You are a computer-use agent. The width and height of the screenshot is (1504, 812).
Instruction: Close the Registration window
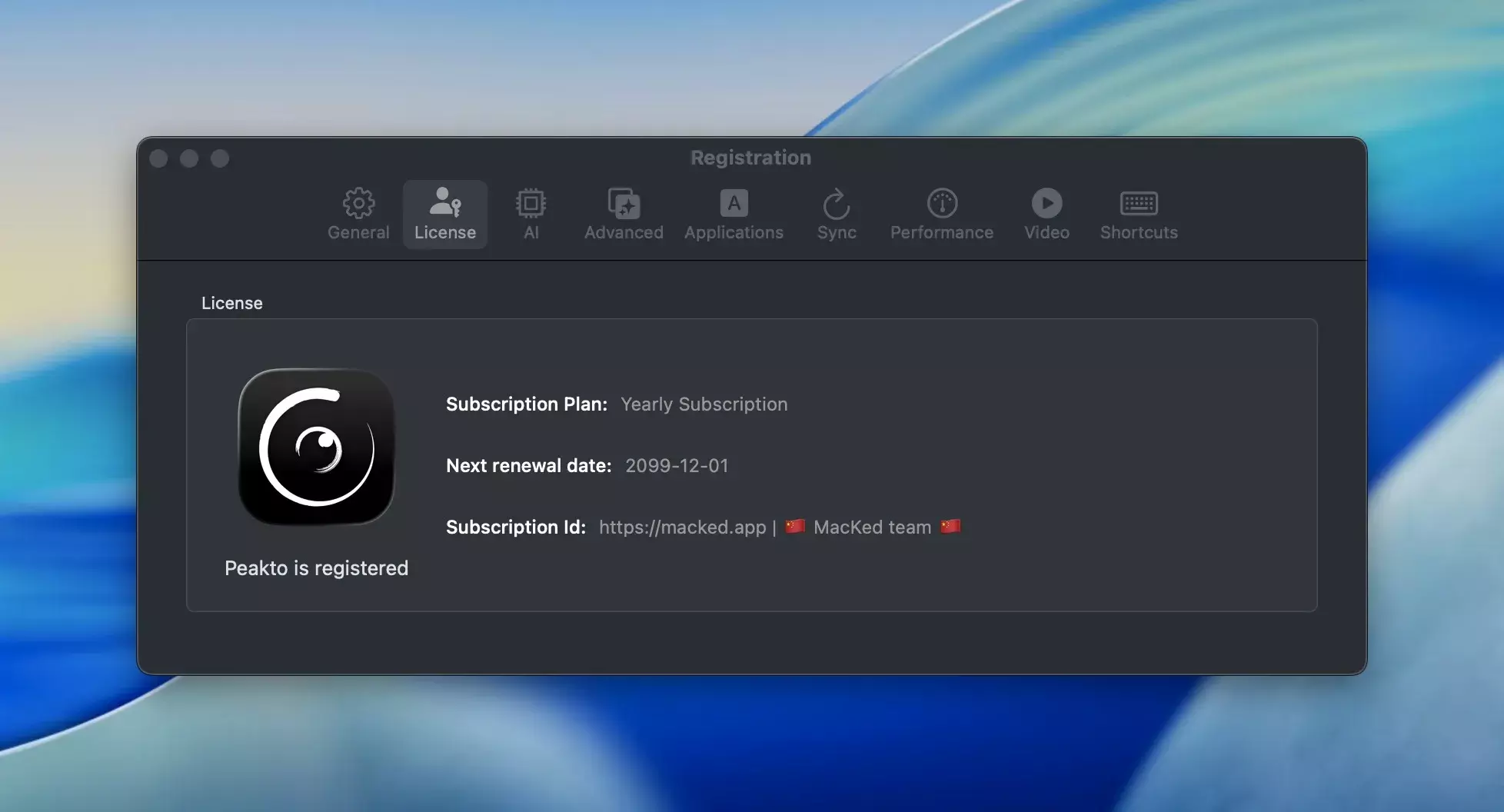[x=159, y=158]
